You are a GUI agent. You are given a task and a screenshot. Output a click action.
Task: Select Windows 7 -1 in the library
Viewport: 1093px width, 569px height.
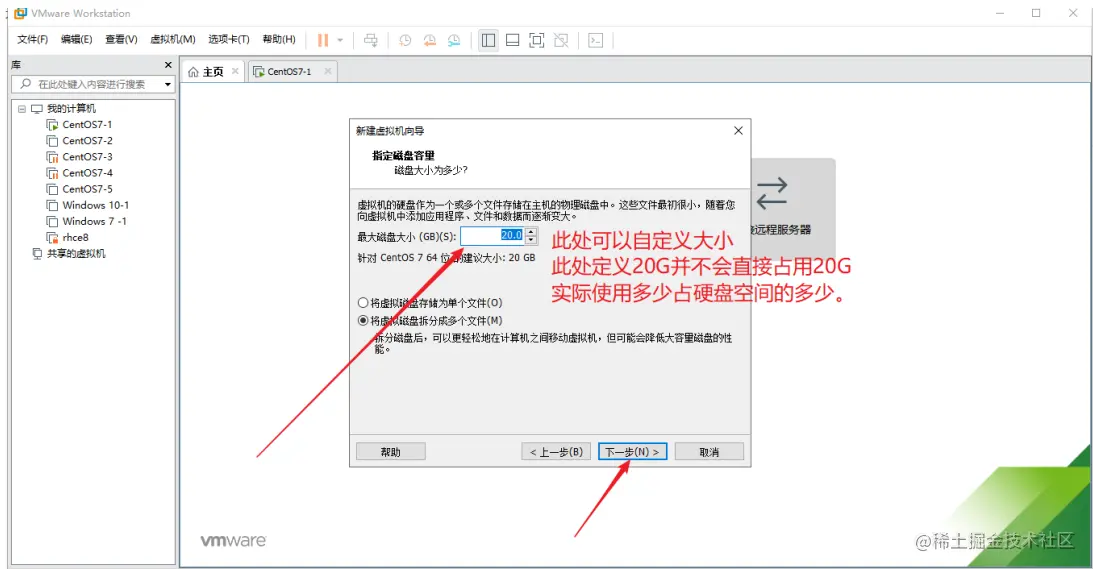point(93,221)
